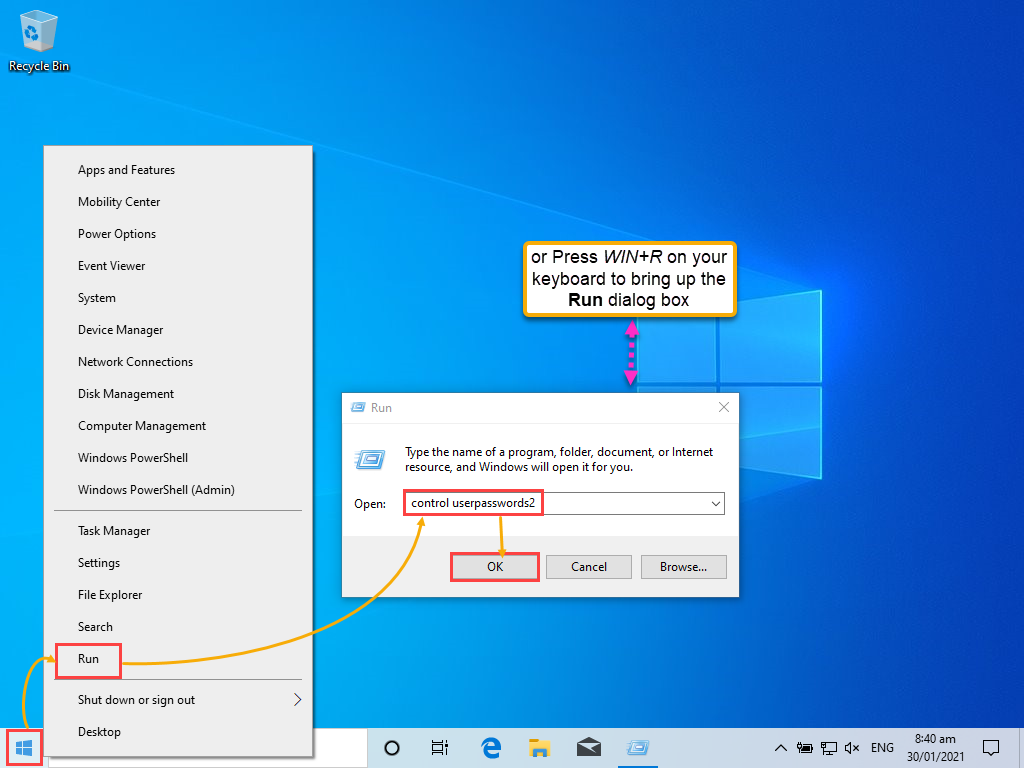Open Disk Management from the menu

point(178,394)
